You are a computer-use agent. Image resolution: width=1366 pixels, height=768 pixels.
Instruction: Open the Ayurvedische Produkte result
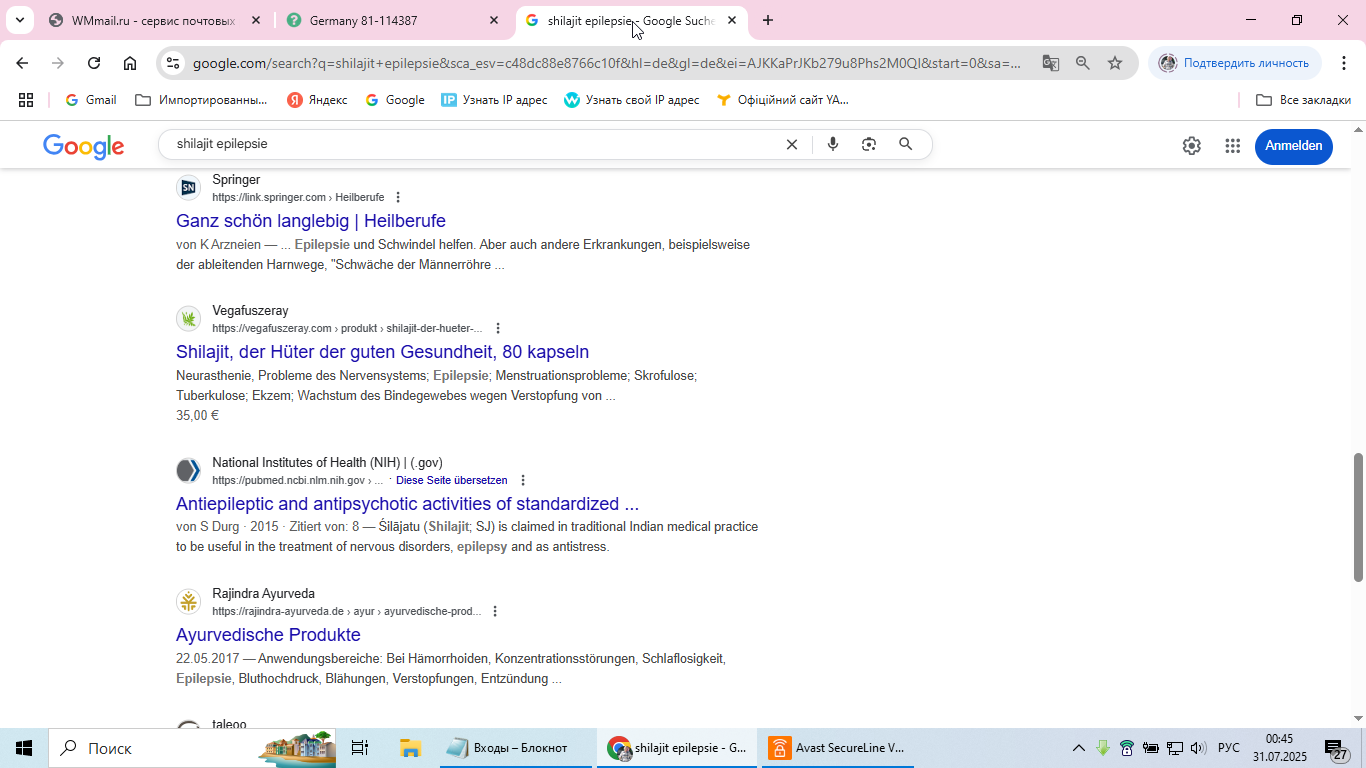pyautogui.click(x=268, y=635)
